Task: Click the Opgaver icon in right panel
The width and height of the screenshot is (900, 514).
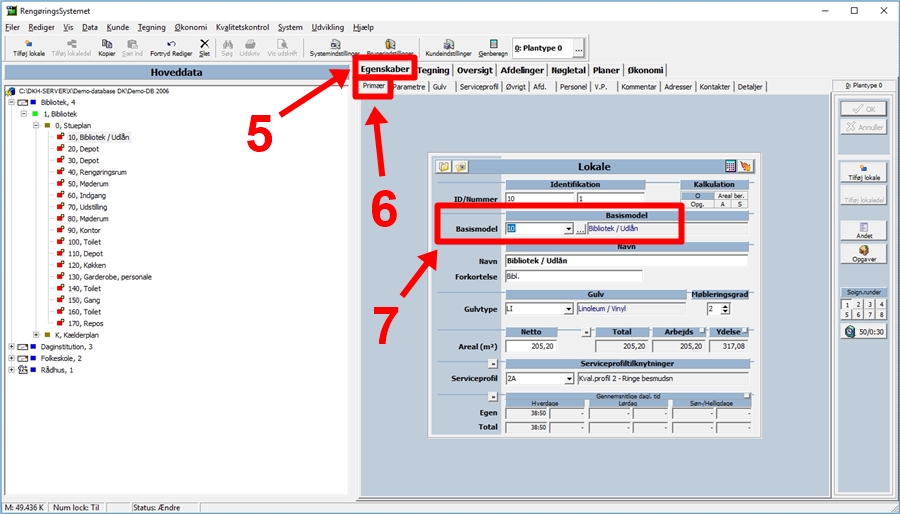Action: (864, 254)
